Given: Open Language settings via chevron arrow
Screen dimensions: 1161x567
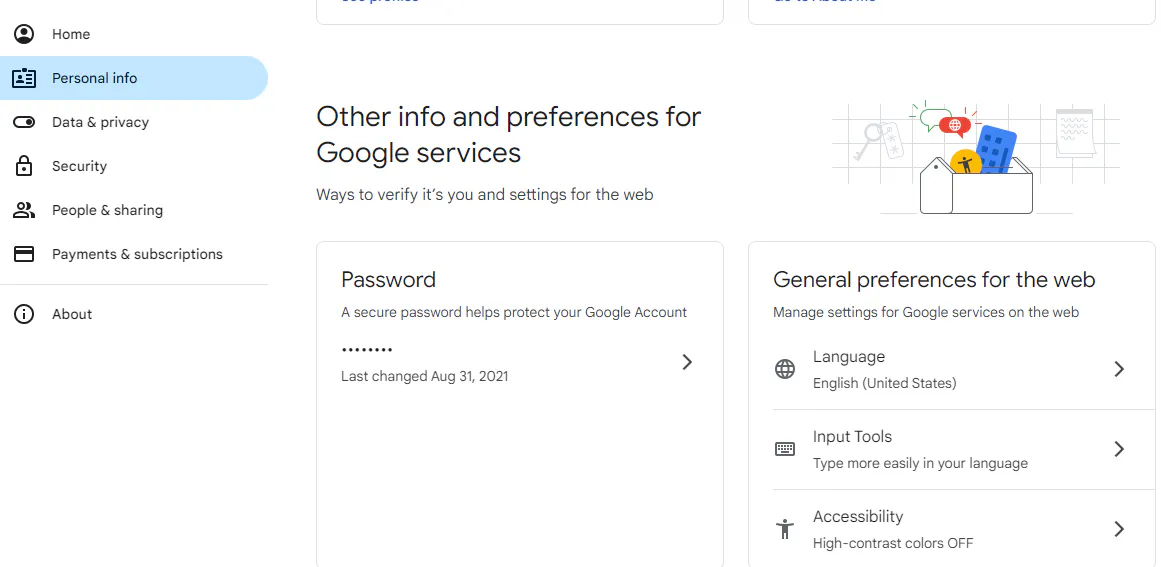Looking at the screenshot, I should coord(1119,369).
